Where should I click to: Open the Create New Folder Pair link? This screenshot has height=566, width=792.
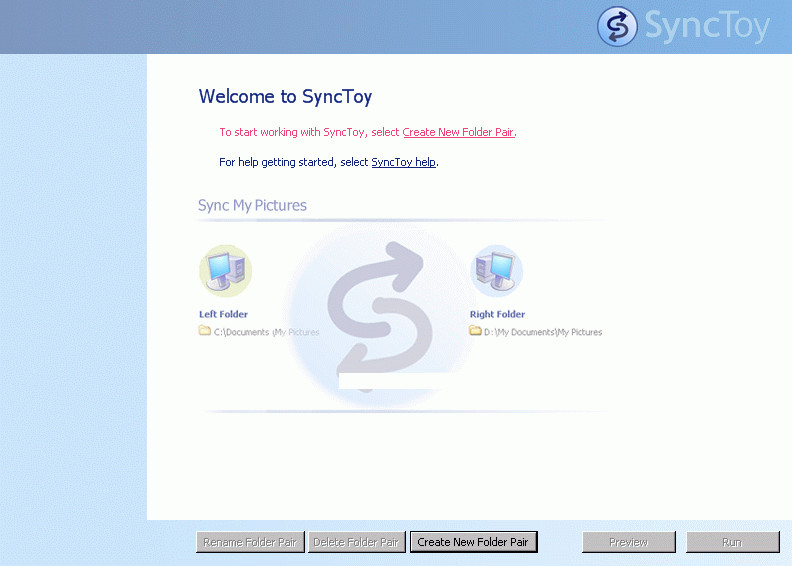pyautogui.click(x=458, y=132)
